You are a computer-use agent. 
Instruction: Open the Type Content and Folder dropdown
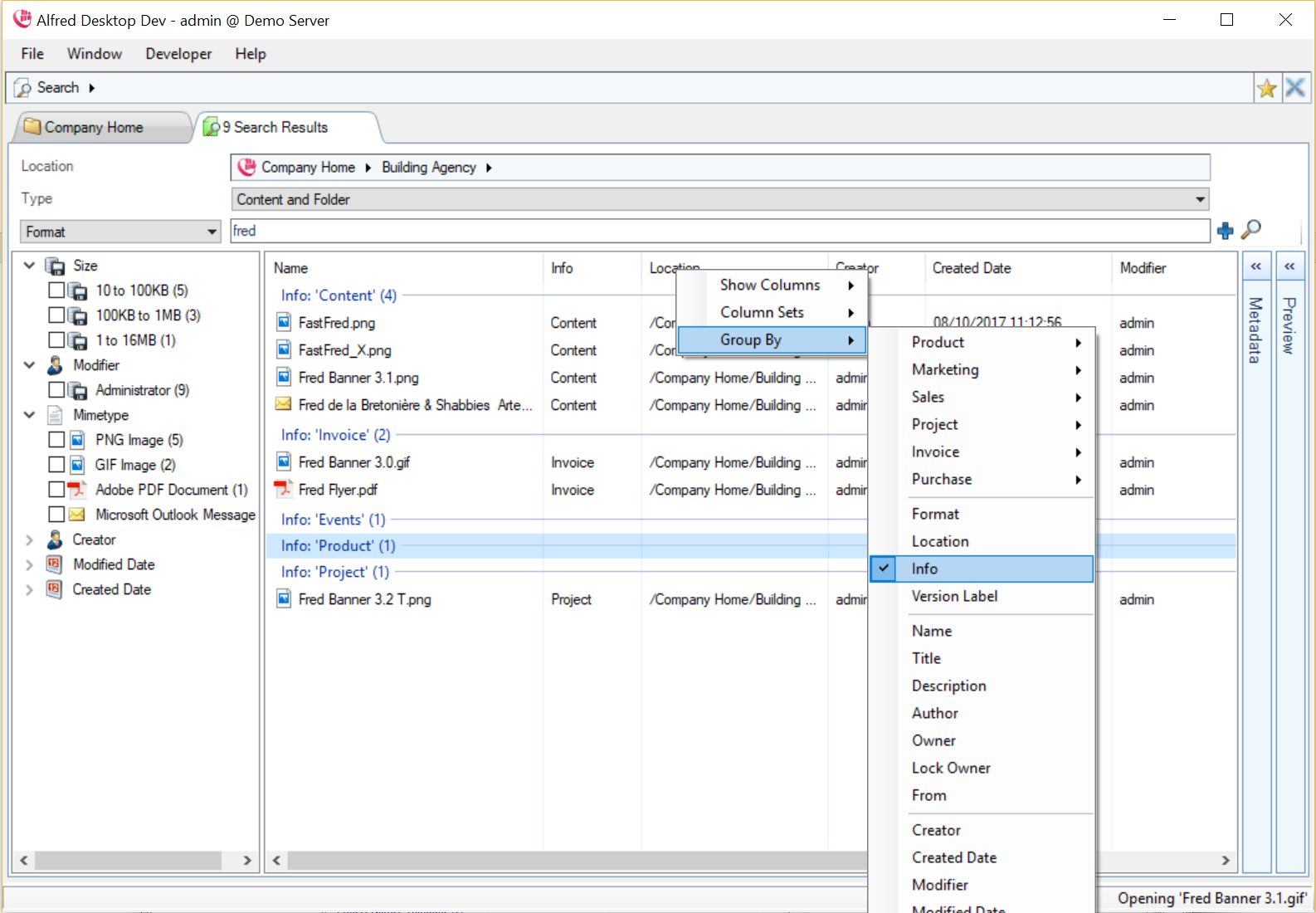pyautogui.click(x=1199, y=199)
